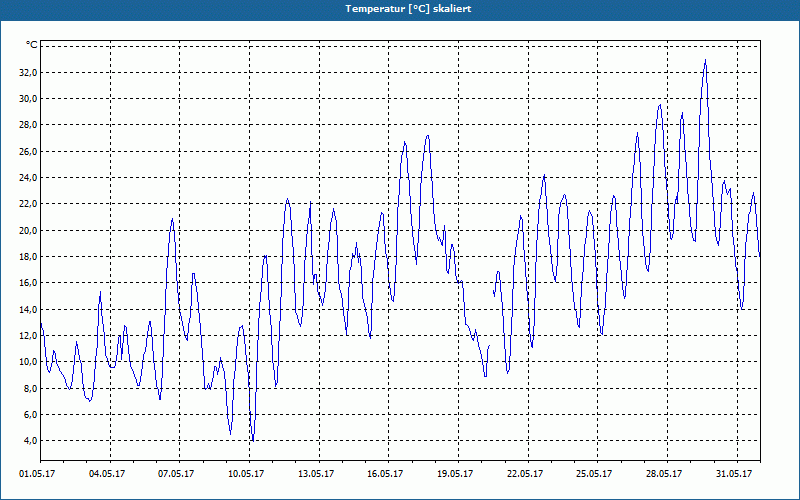Click the 28.05.17 date label
The width and height of the screenshot is (800, 500).
point(664,474)
